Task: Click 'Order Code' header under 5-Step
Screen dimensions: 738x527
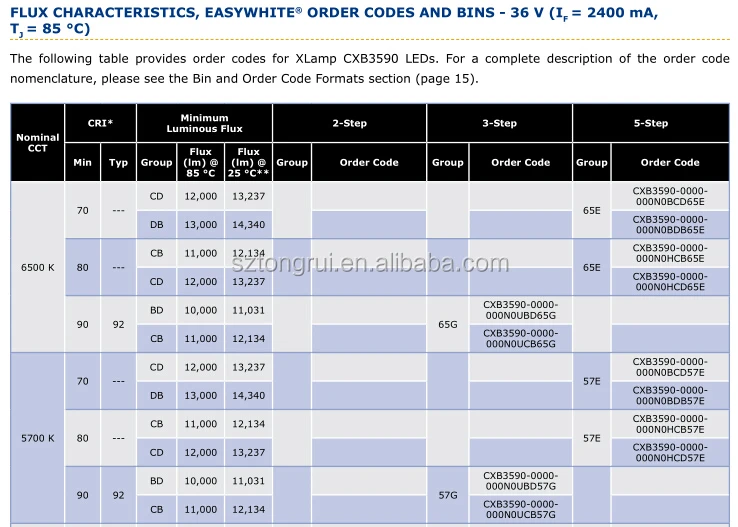Action: click(x=670, y=162)
